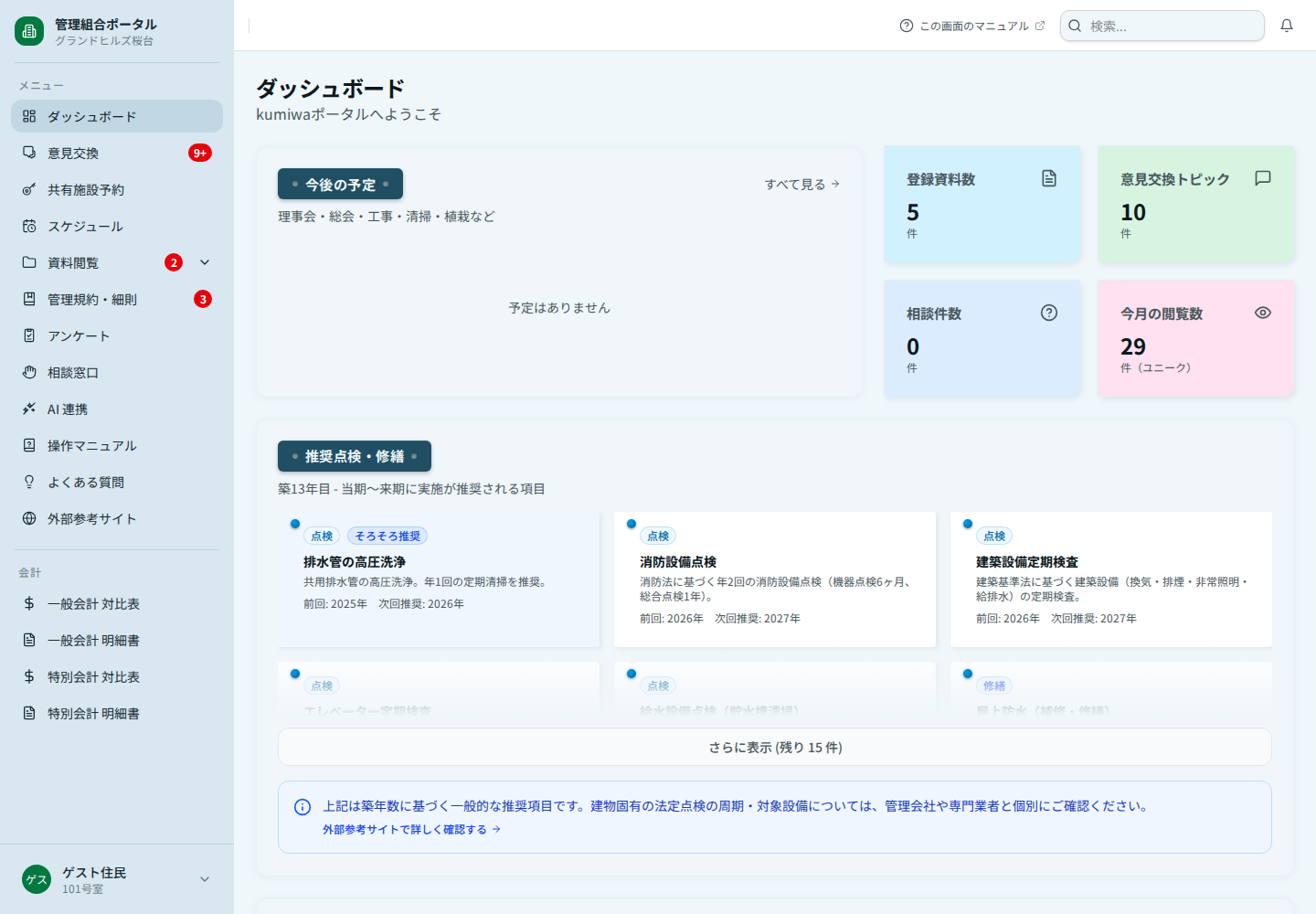Select 共有施設予約 menu item
The width and height of the screenshot is (1316, 914).
[117, 189]
